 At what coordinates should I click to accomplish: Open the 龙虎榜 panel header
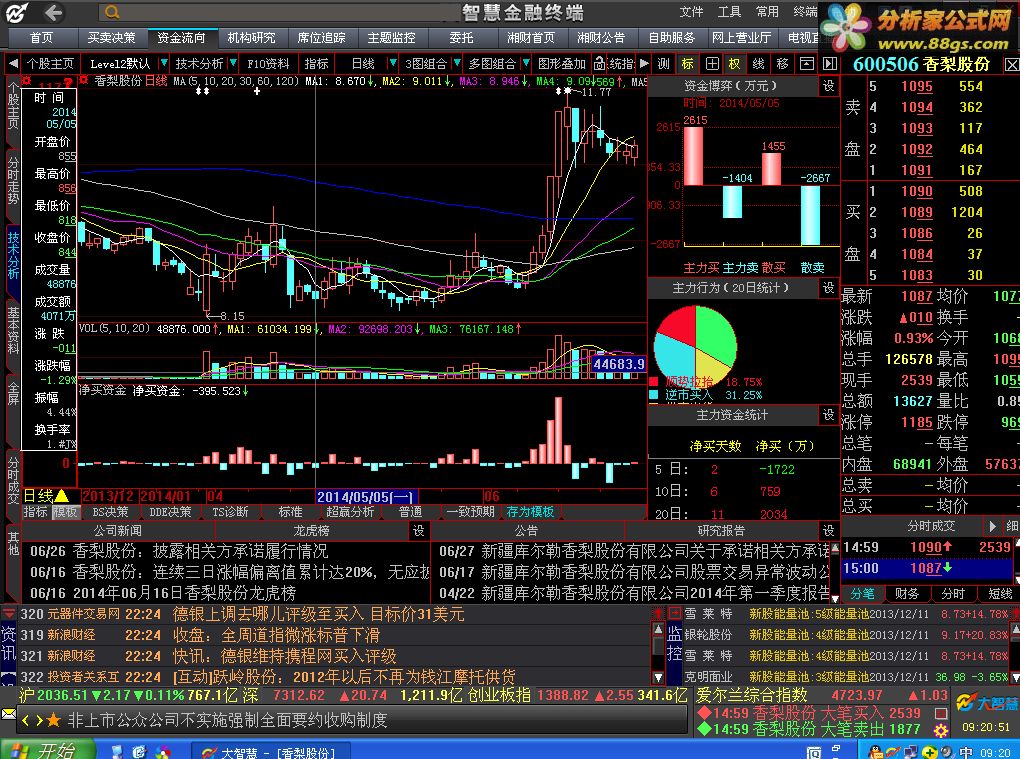click(312, 531)
